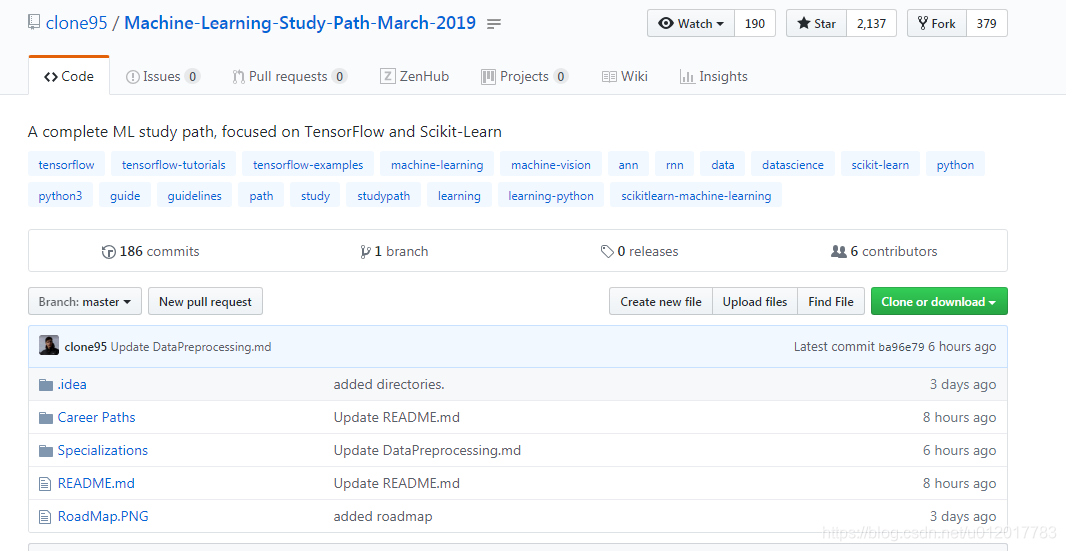Image resolution: width=1066 pixels, height=551 pixels.
Task: Click the tag icon next to 0 releases
Action: click(x=607, y=252)
